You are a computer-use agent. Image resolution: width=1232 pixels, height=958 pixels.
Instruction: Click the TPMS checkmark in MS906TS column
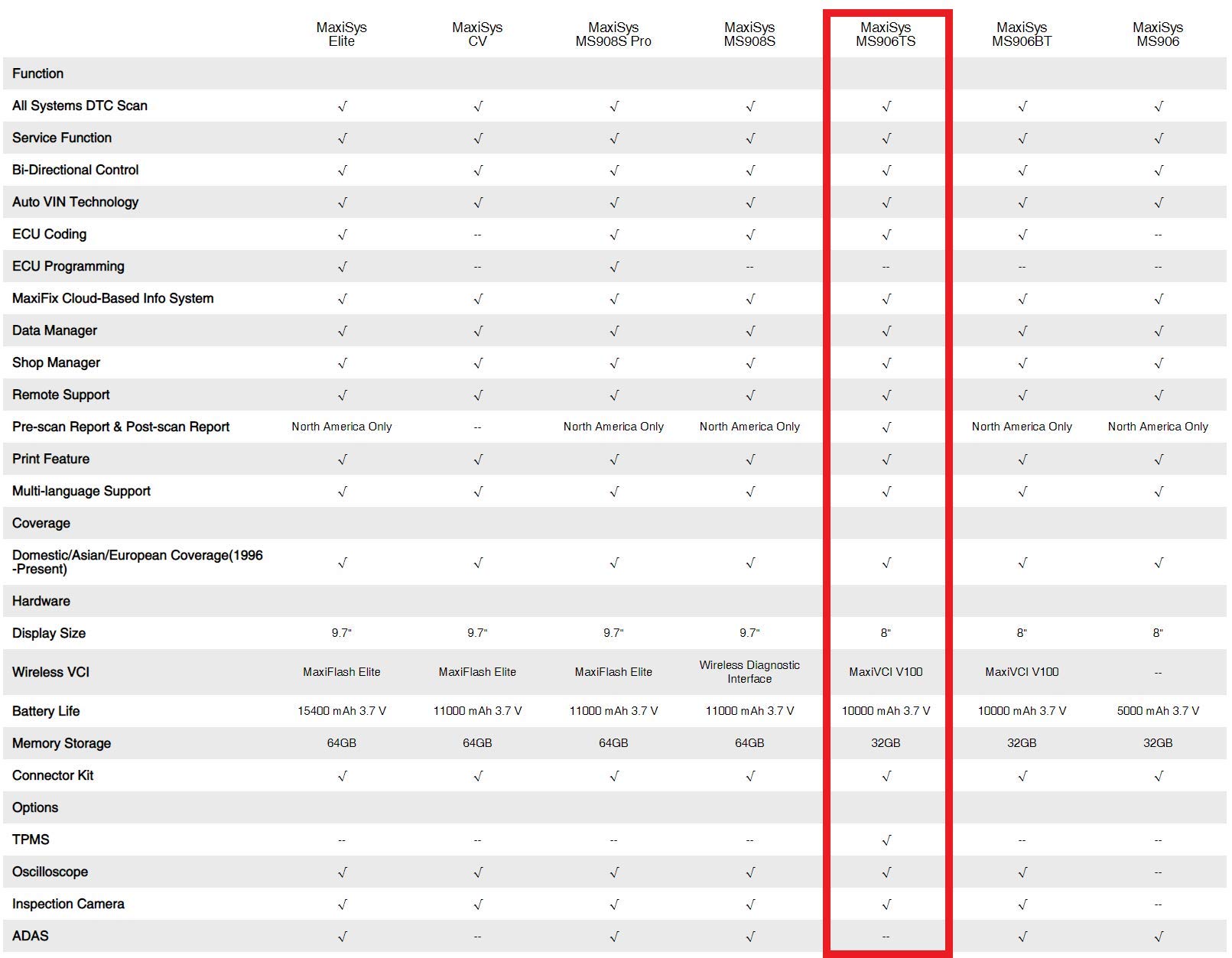(886, 840)
